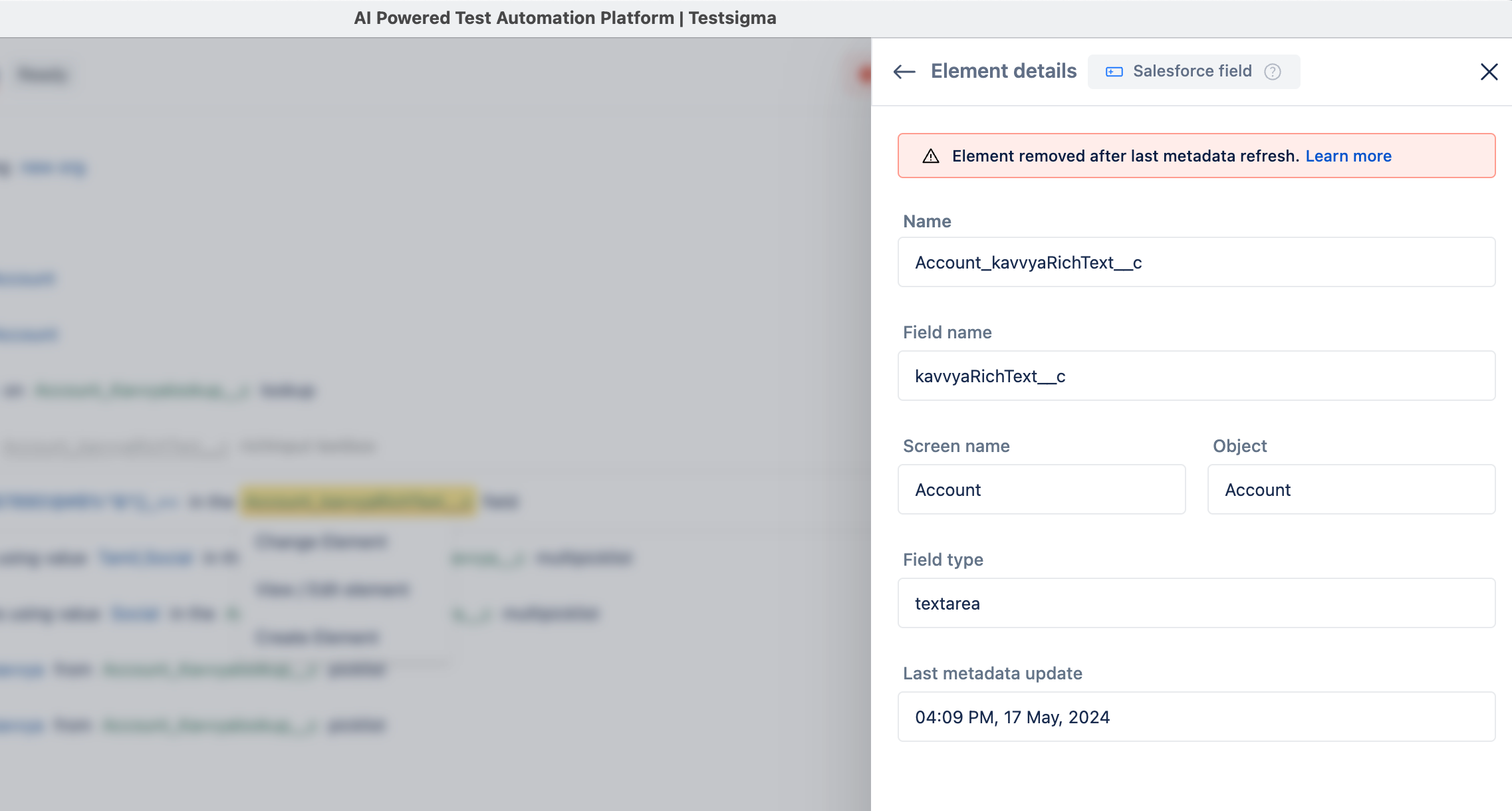The width and height of the screenshot is (1512, 811).
Task: Click the Field name label
Action: (947, 332)
